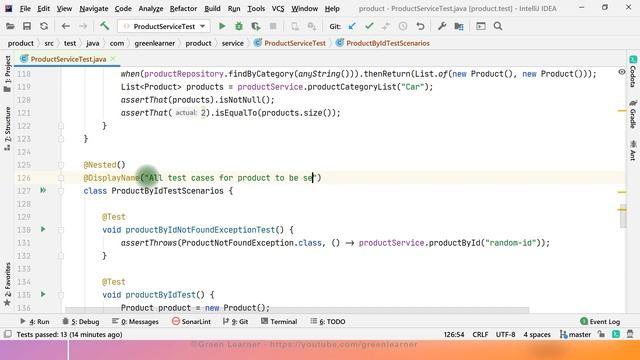Viewport: 640px width, 360px height.
Task: Open Codota side panel
Action: coord(633,71)
